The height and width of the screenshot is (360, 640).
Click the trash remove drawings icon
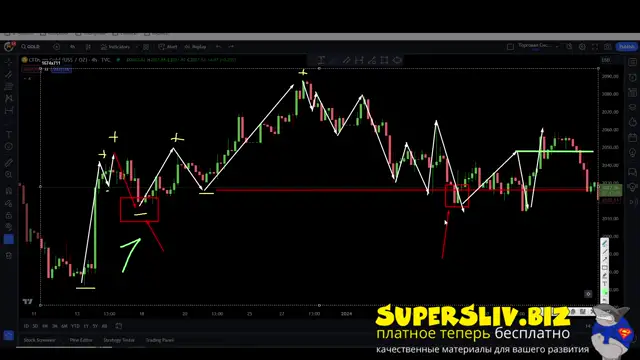(x=9, y=256)
